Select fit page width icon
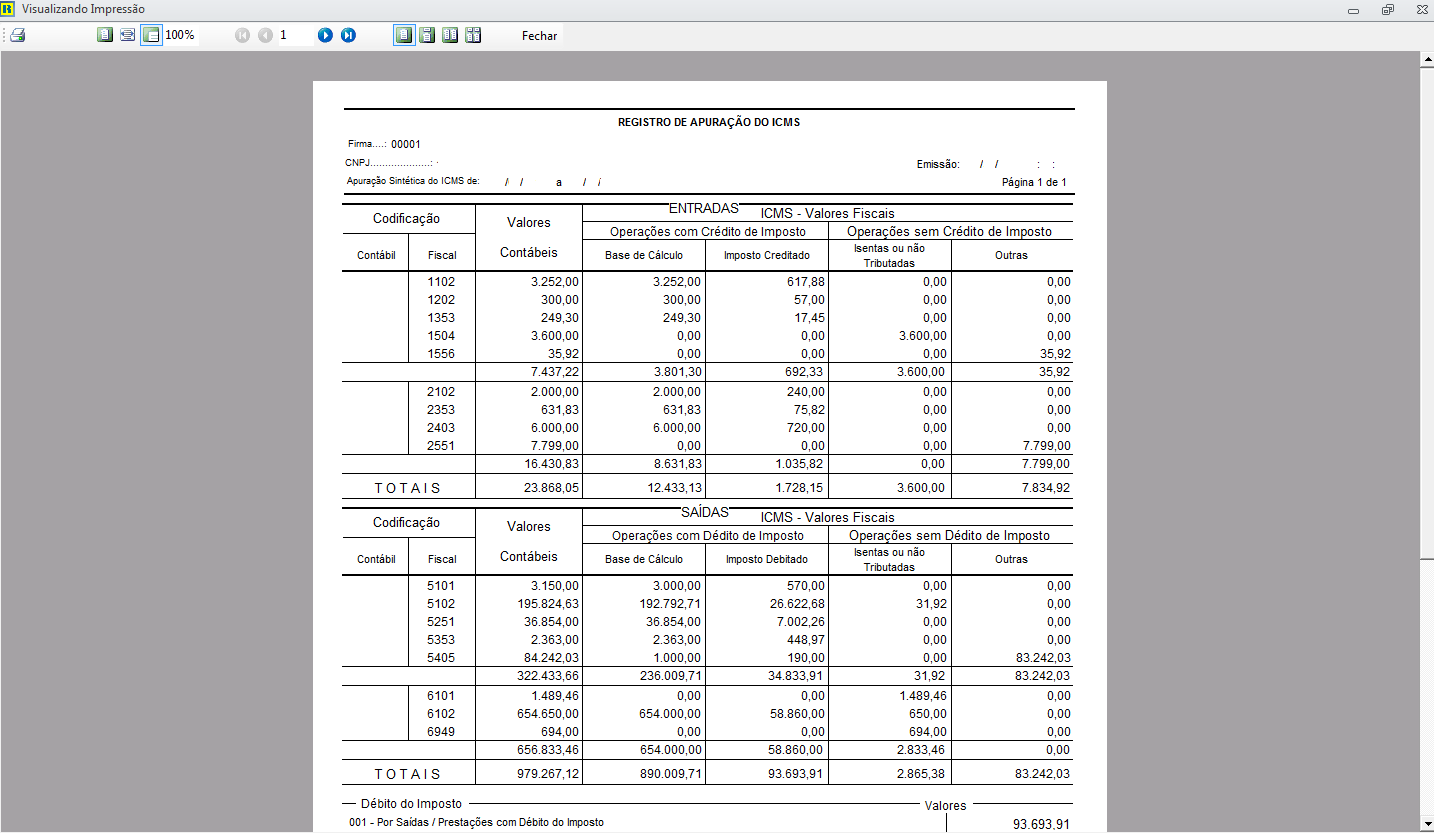 point(127,35)
